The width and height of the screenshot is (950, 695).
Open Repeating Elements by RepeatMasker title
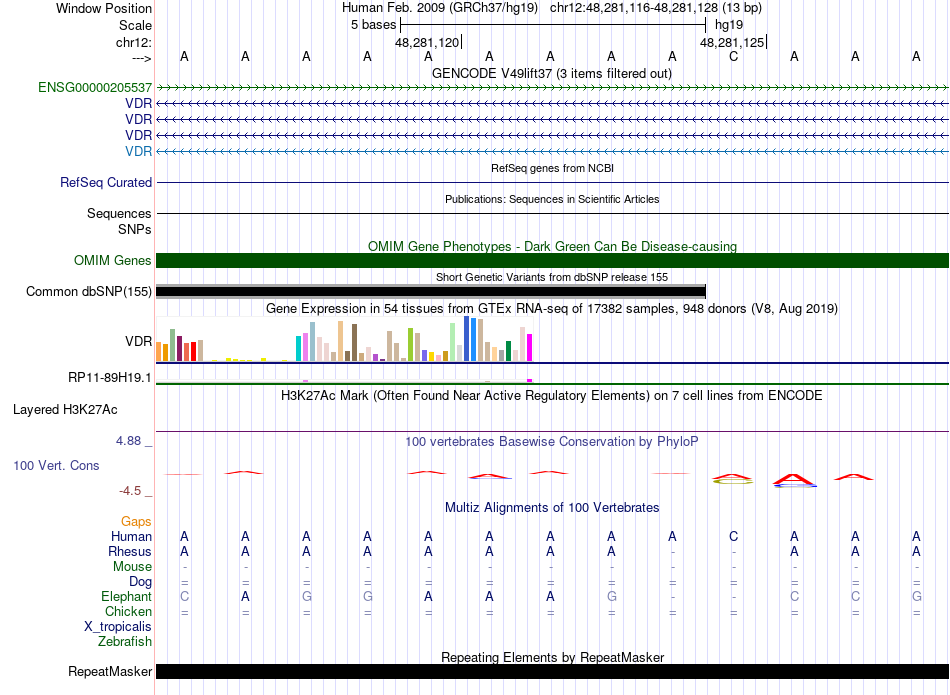tap(552, 657)
